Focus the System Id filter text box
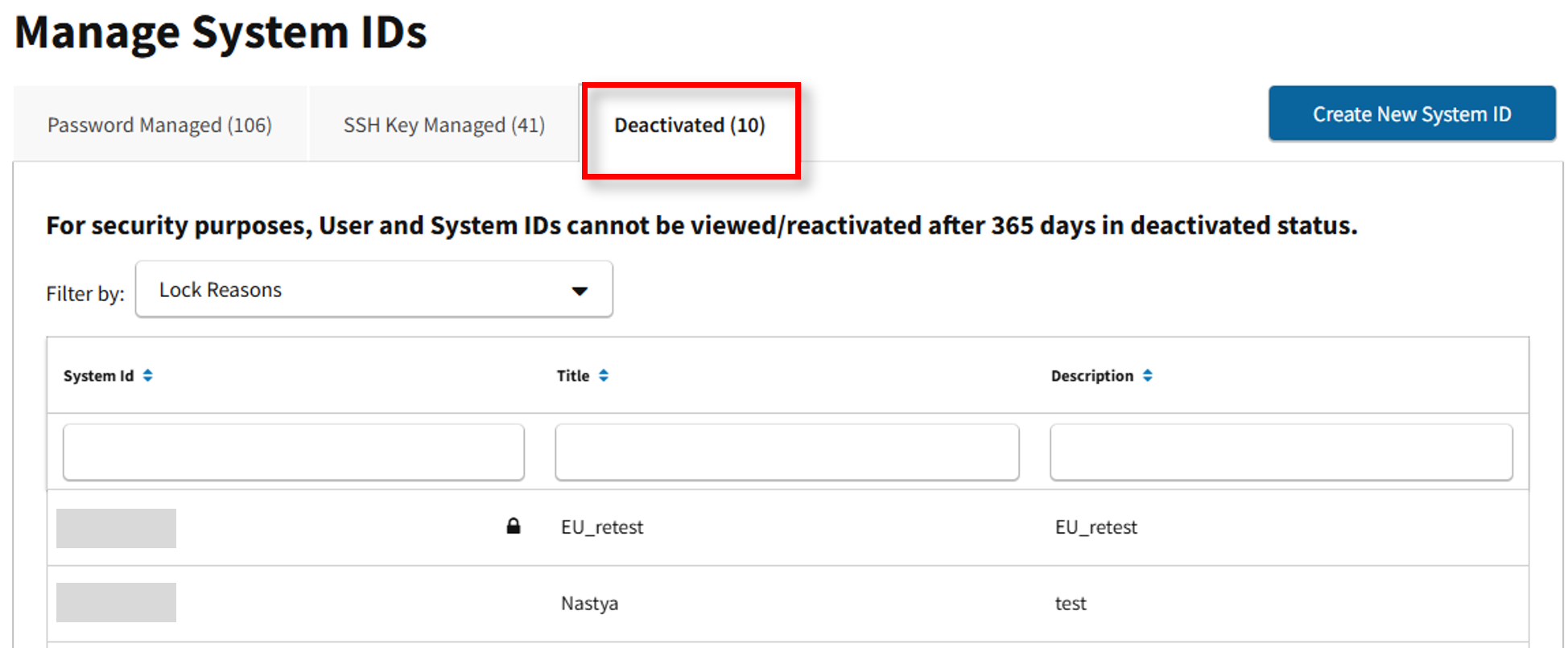 (x=294, y=452)
